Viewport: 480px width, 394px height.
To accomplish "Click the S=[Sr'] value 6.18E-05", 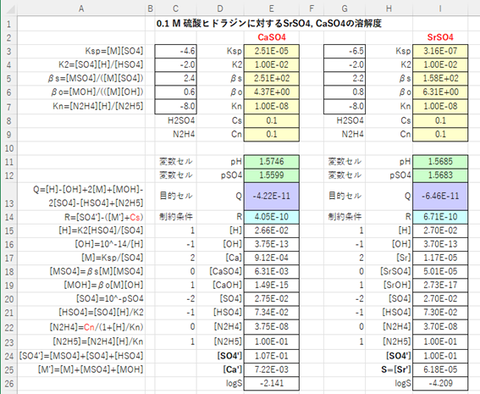I will click(x=440, y=370).
